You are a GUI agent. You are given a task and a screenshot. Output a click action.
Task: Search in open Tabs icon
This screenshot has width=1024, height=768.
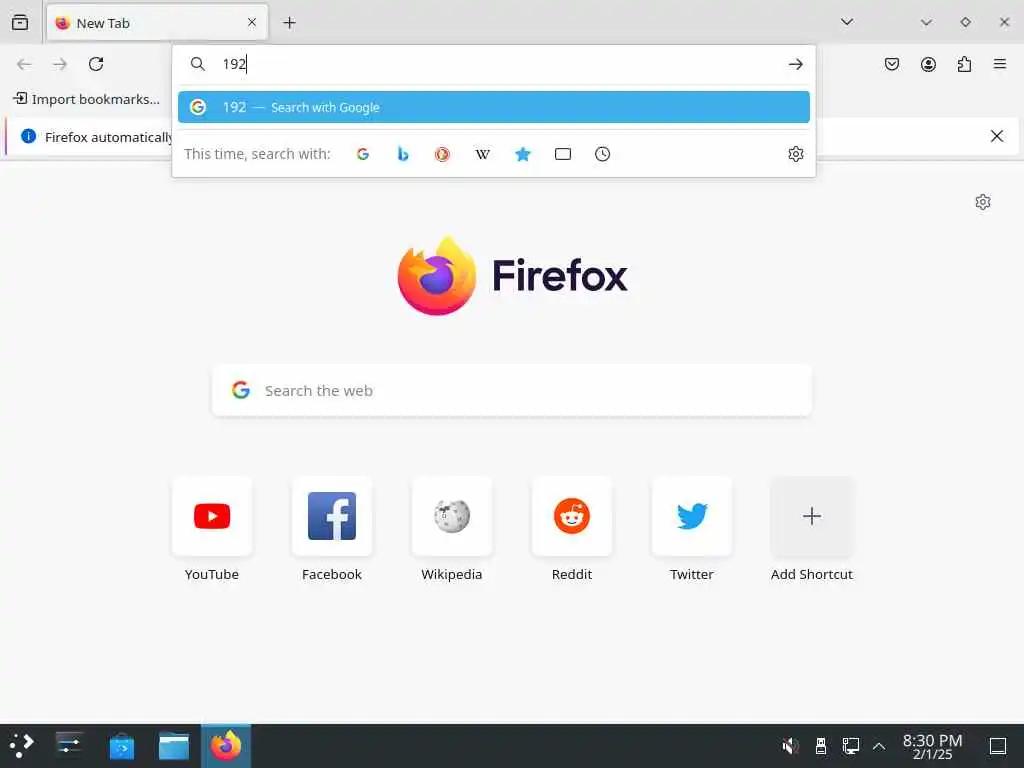click(563, 154)
